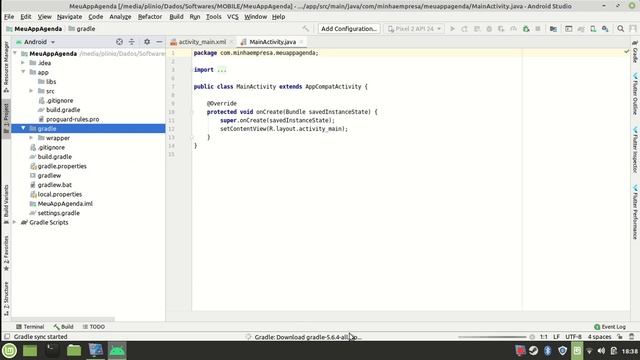Click the Linux Mint start menu icon
Image resolution: width=640 pixels, height=360 pixels.
pyautogui.click(x=9, y=350)
